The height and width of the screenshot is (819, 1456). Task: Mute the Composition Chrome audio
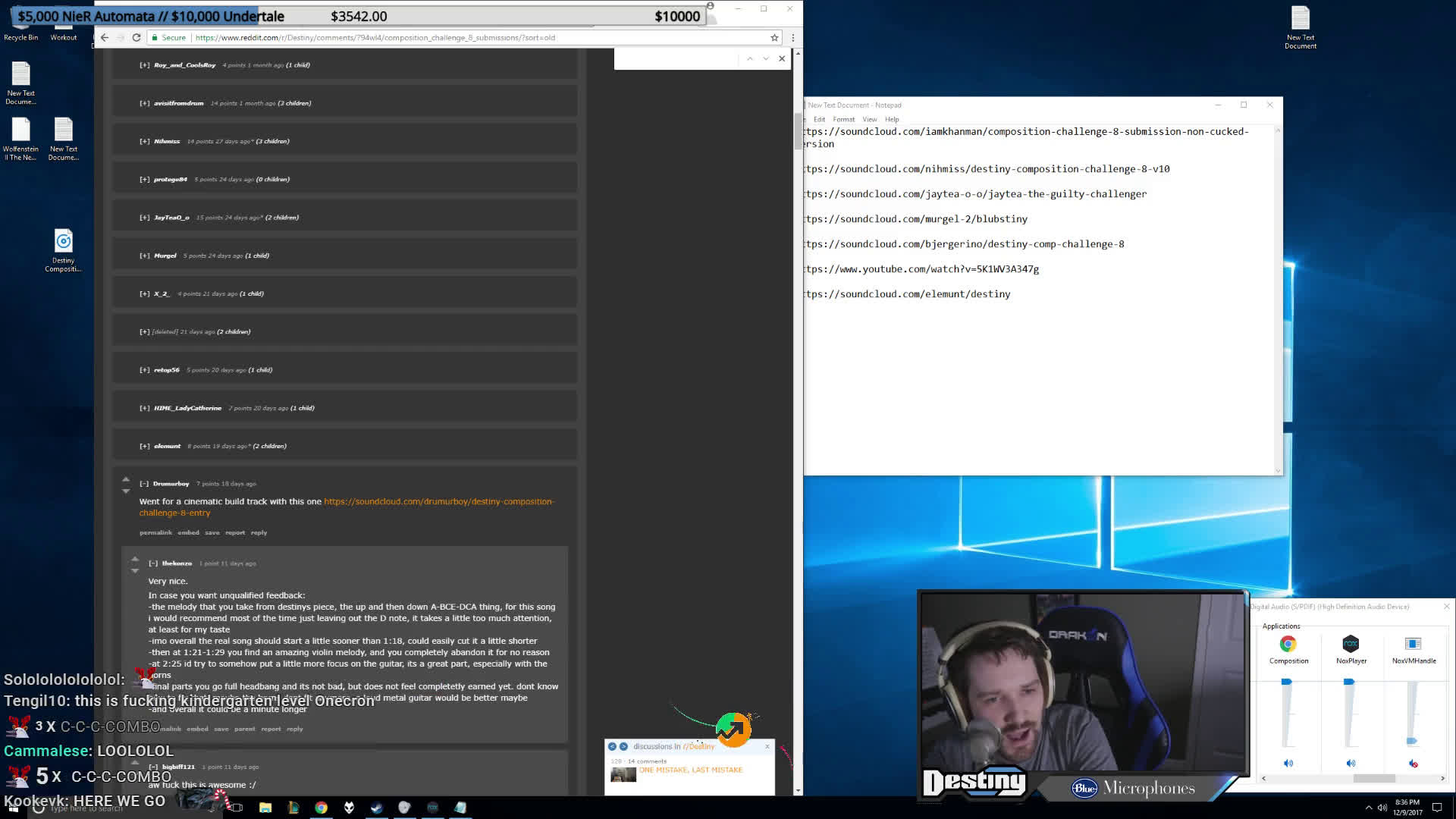coord(1288,764)
